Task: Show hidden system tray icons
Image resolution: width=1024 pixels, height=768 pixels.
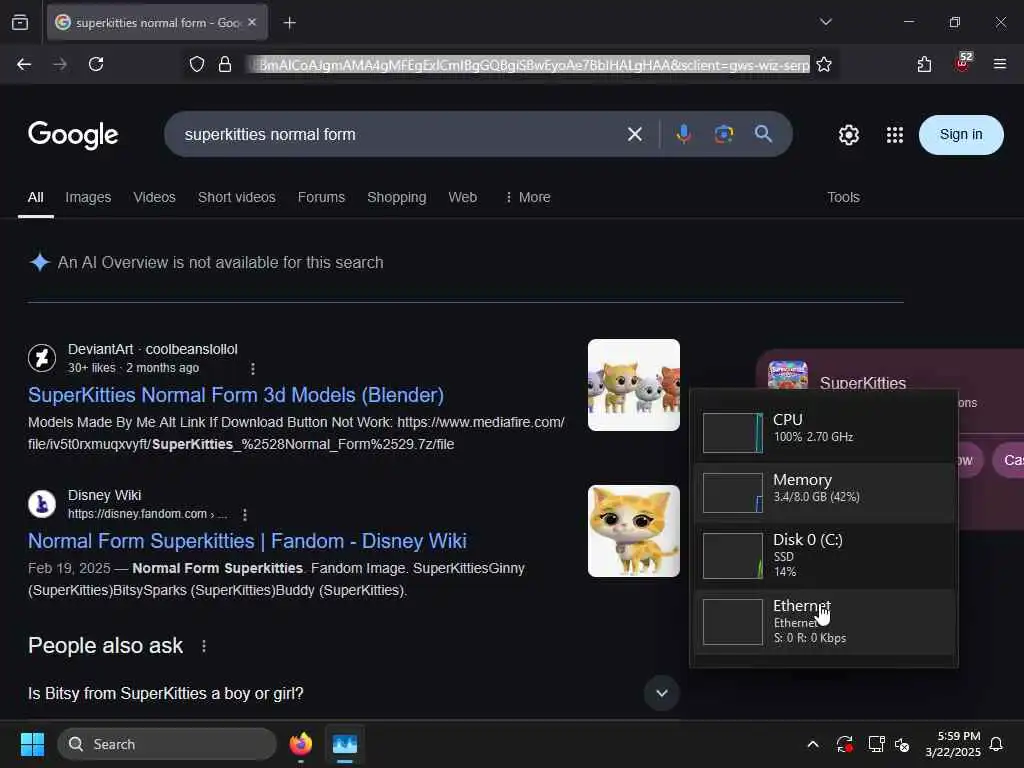Action: (x=813, y=744)
